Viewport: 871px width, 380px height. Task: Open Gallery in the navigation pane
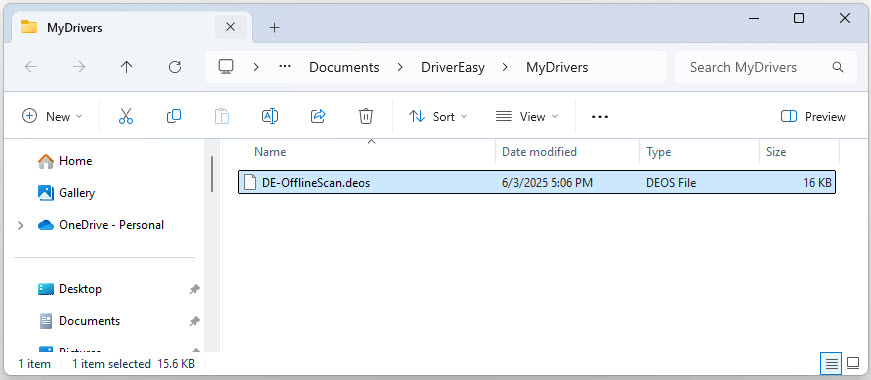click(x=66, y=193)
